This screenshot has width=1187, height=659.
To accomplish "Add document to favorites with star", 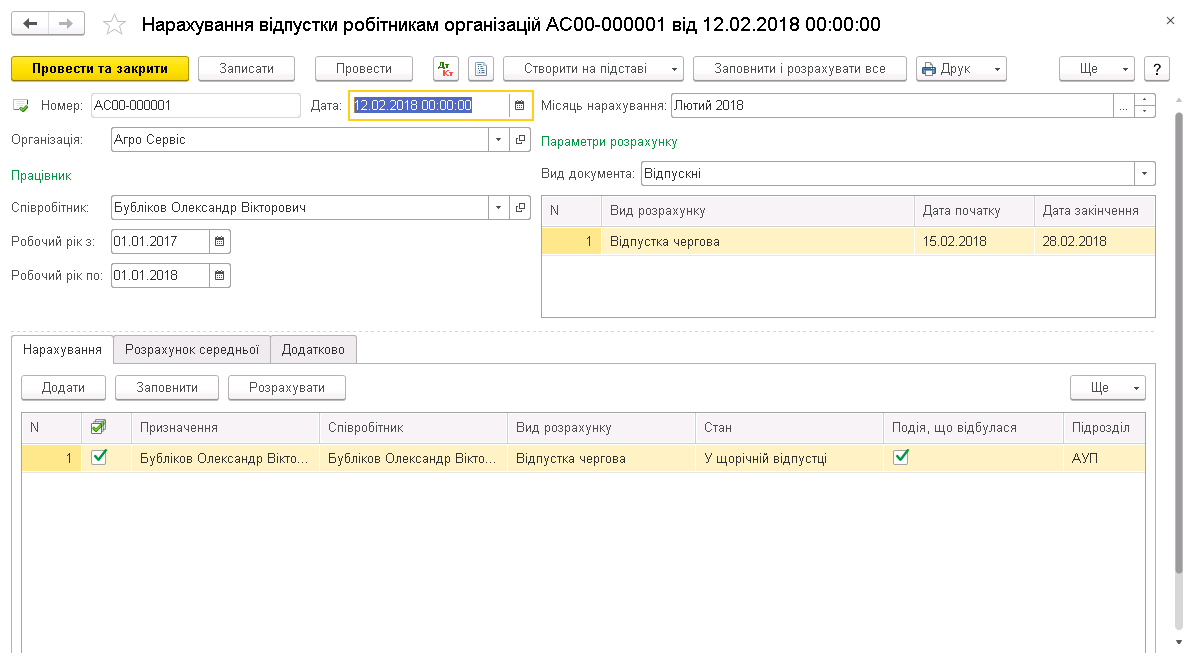I will coord(116,24).
